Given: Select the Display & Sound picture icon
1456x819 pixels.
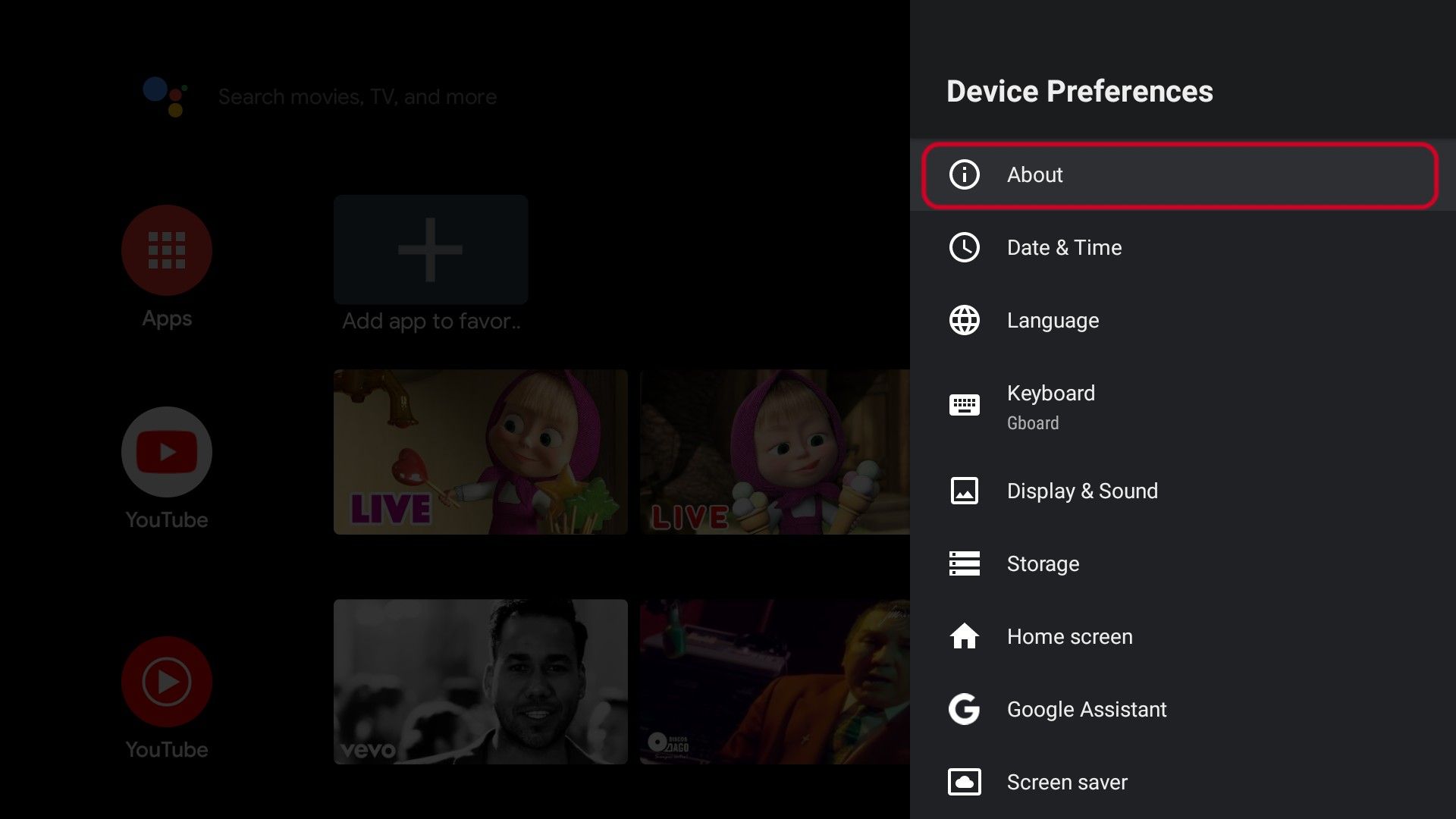Looking at the screenshot, I should click(964, 491).
